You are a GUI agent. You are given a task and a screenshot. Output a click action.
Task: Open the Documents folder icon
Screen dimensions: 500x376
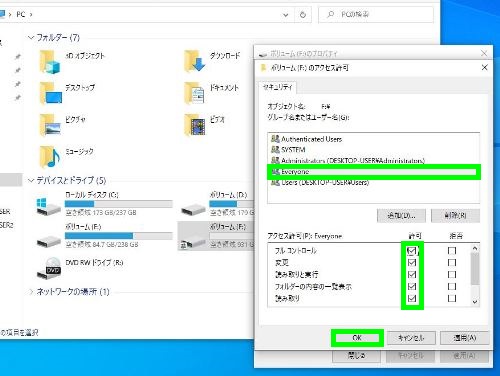(194, 93)
